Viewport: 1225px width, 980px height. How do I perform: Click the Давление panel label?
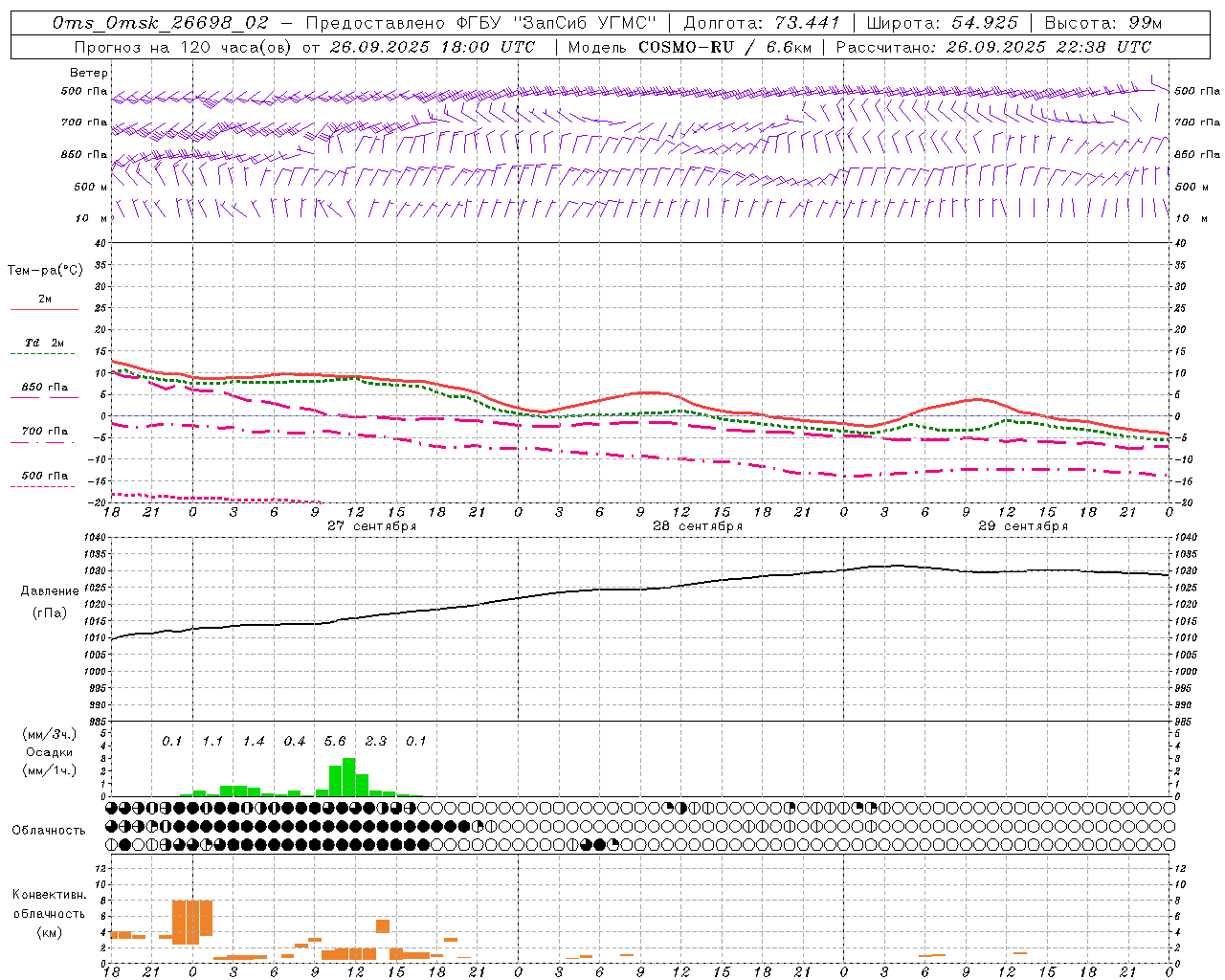pyautogui.click(x=50, y=591)
